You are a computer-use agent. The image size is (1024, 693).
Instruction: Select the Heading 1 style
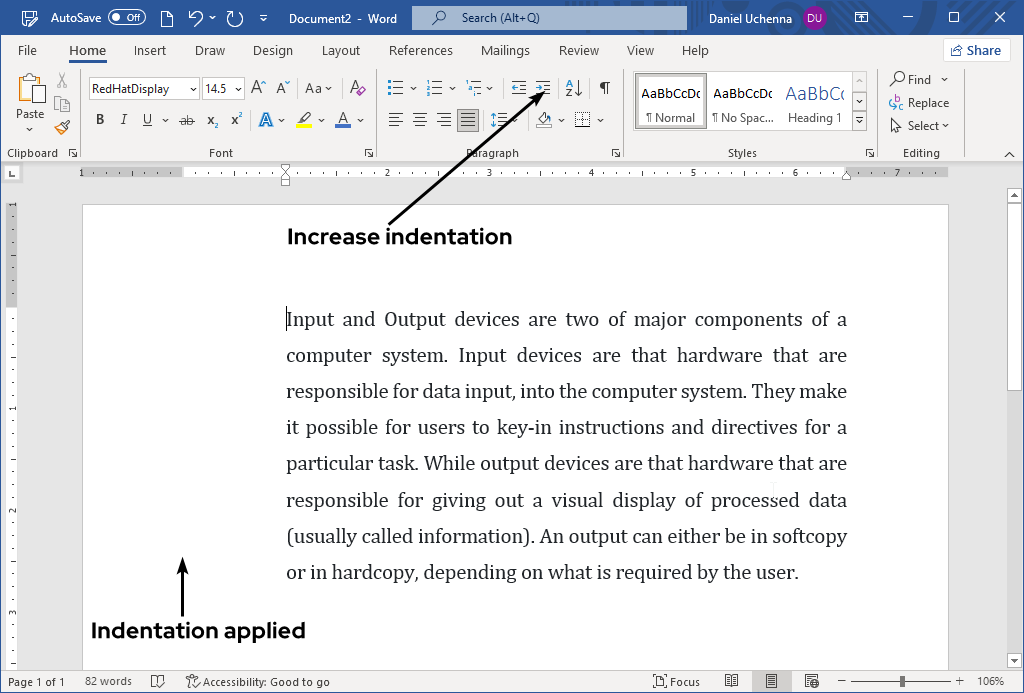tap(814, 100)
